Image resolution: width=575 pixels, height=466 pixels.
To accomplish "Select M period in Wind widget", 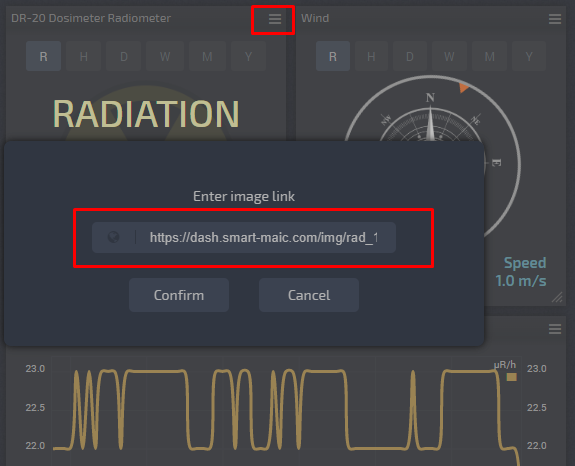I will 490,56.
